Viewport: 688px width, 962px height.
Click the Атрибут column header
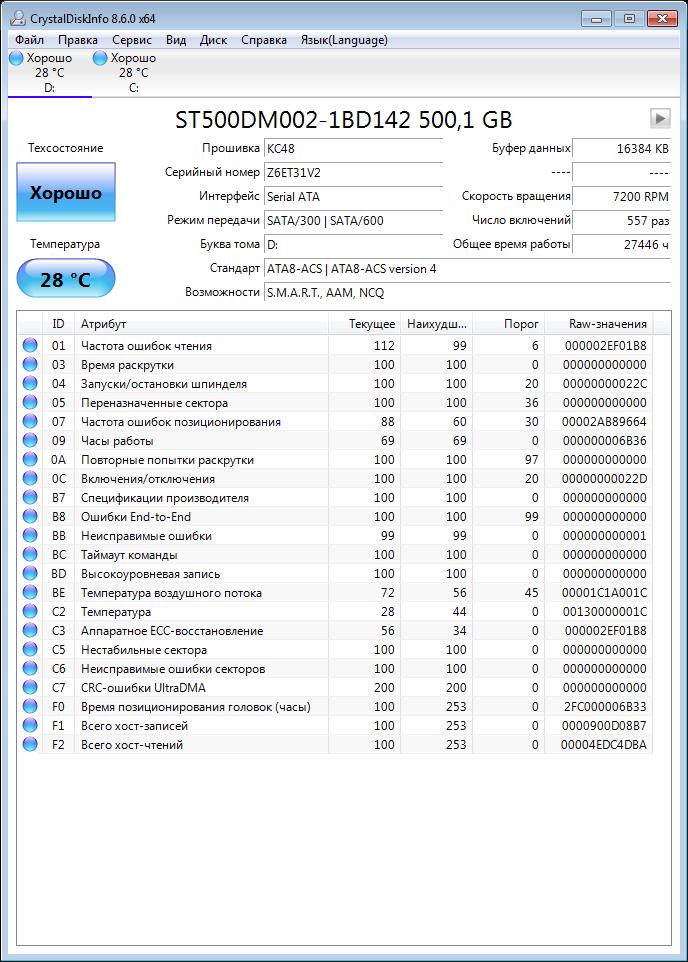pos(201,324)
